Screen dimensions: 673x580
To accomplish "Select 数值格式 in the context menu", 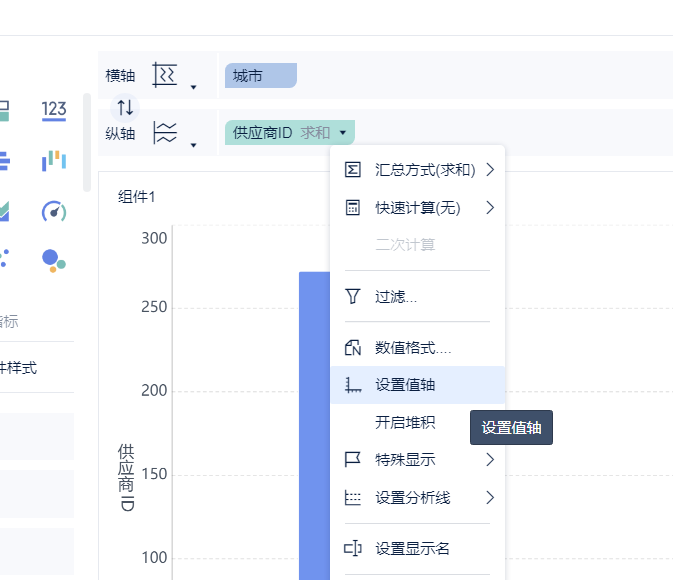I will (413, 348).
